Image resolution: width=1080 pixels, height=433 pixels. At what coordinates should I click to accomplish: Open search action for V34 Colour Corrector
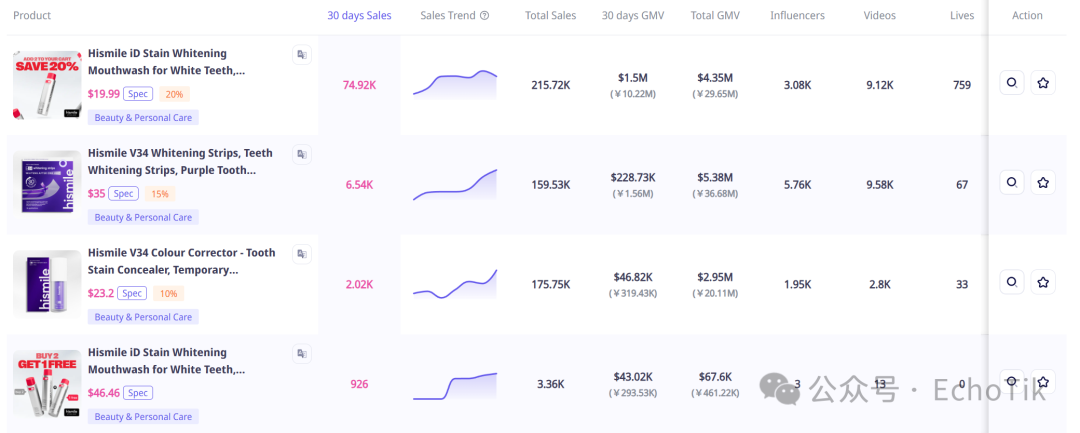coord(1012,282)
